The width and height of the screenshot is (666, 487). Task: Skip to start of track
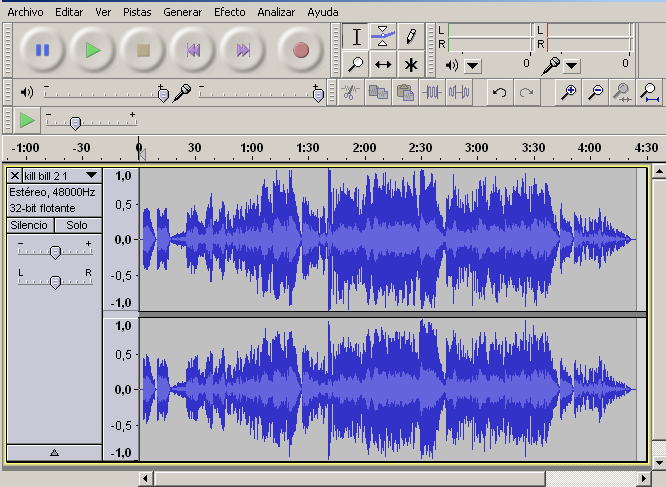click(194, 49)
